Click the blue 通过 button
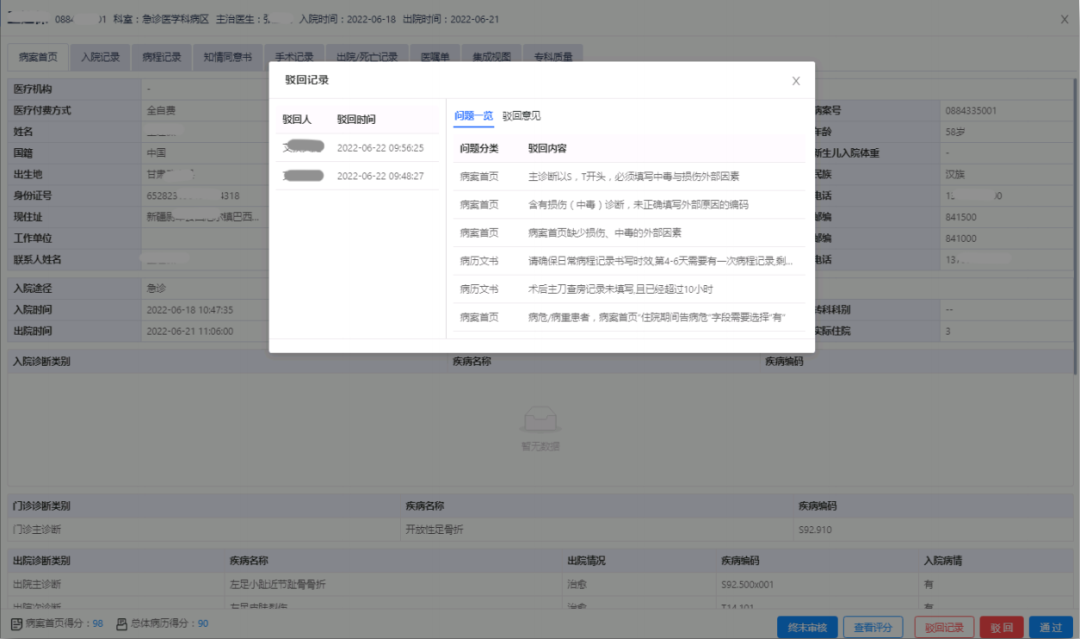Image resolution: width=1080 pixels, height=639 pixels. click(1051, 626)
